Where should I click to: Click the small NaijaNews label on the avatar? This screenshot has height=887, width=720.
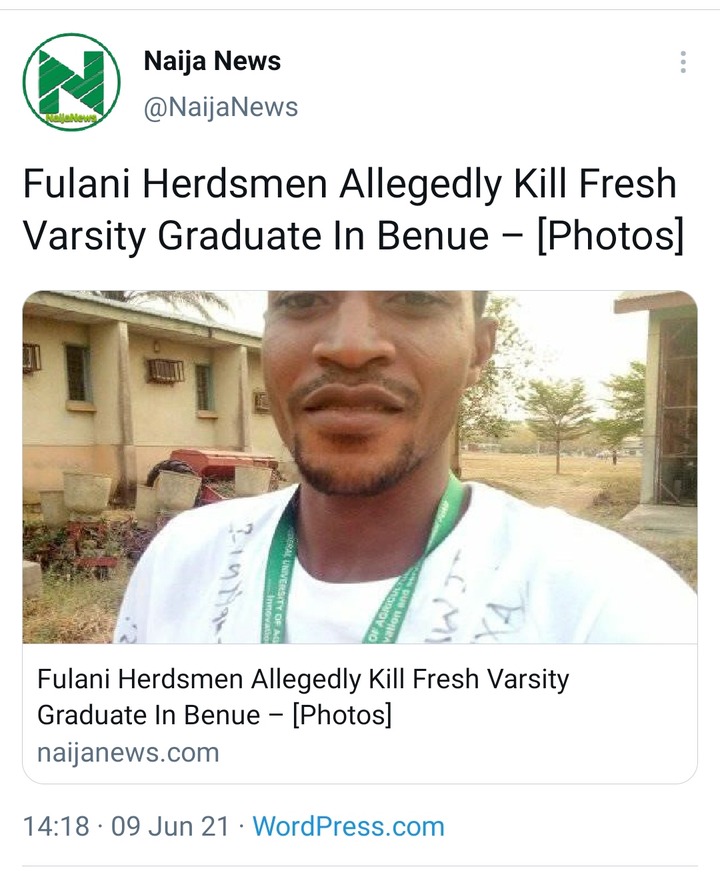point(71,117)
